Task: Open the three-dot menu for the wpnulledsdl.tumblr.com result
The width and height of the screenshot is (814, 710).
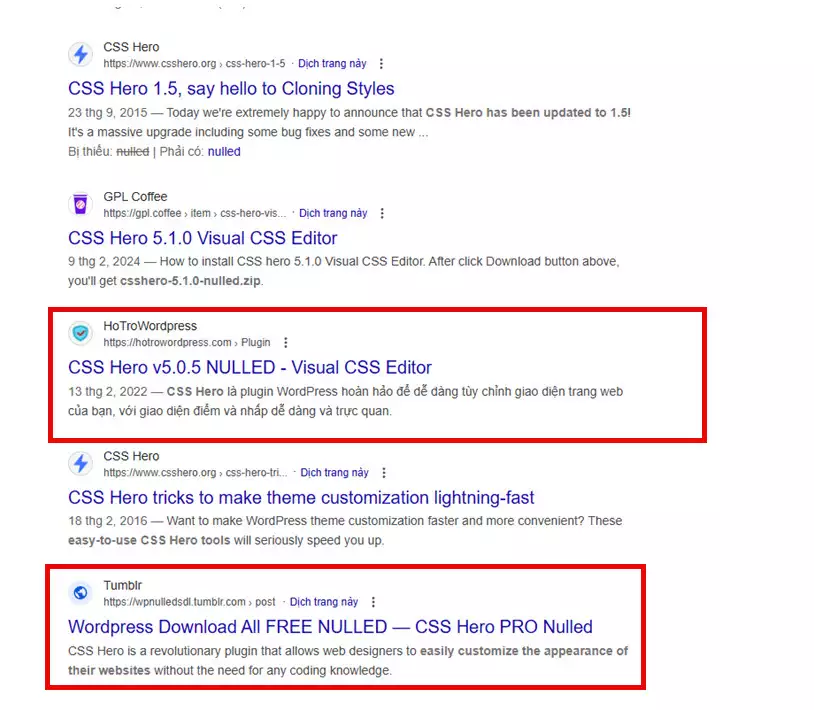Action: (373, 602)
